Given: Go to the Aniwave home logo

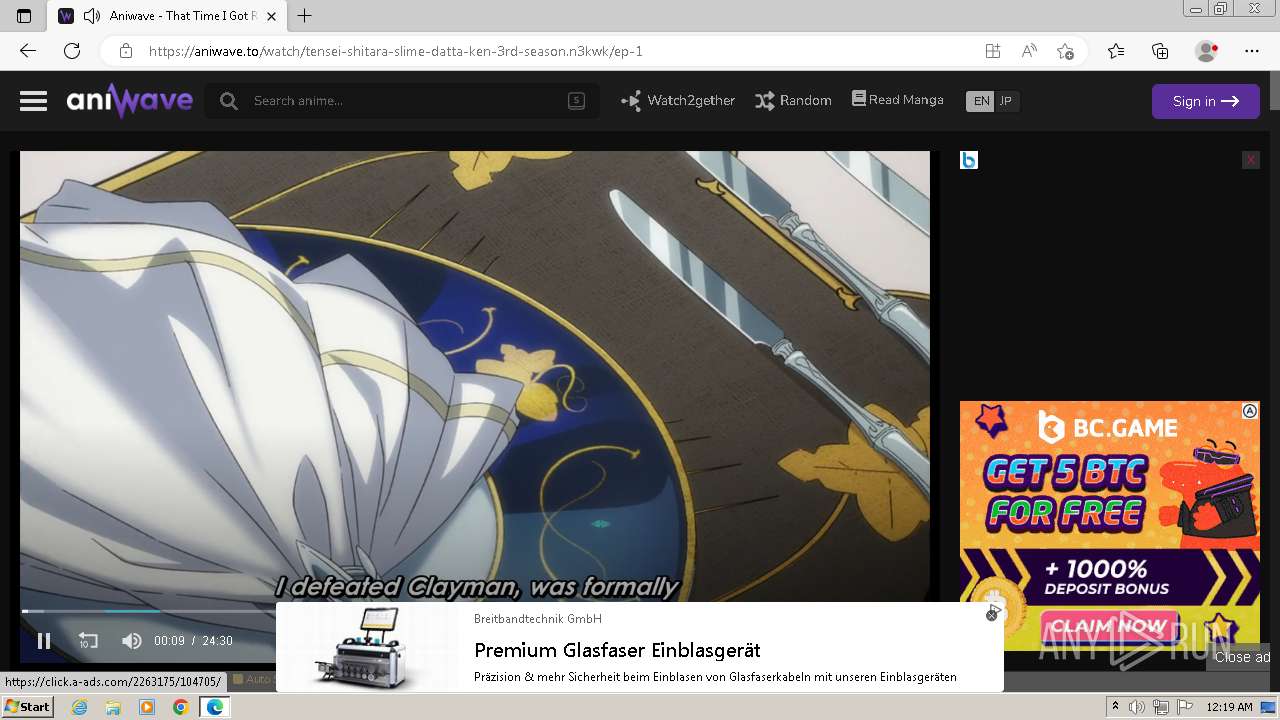Looking at the screenshot, I should point(129,100).
